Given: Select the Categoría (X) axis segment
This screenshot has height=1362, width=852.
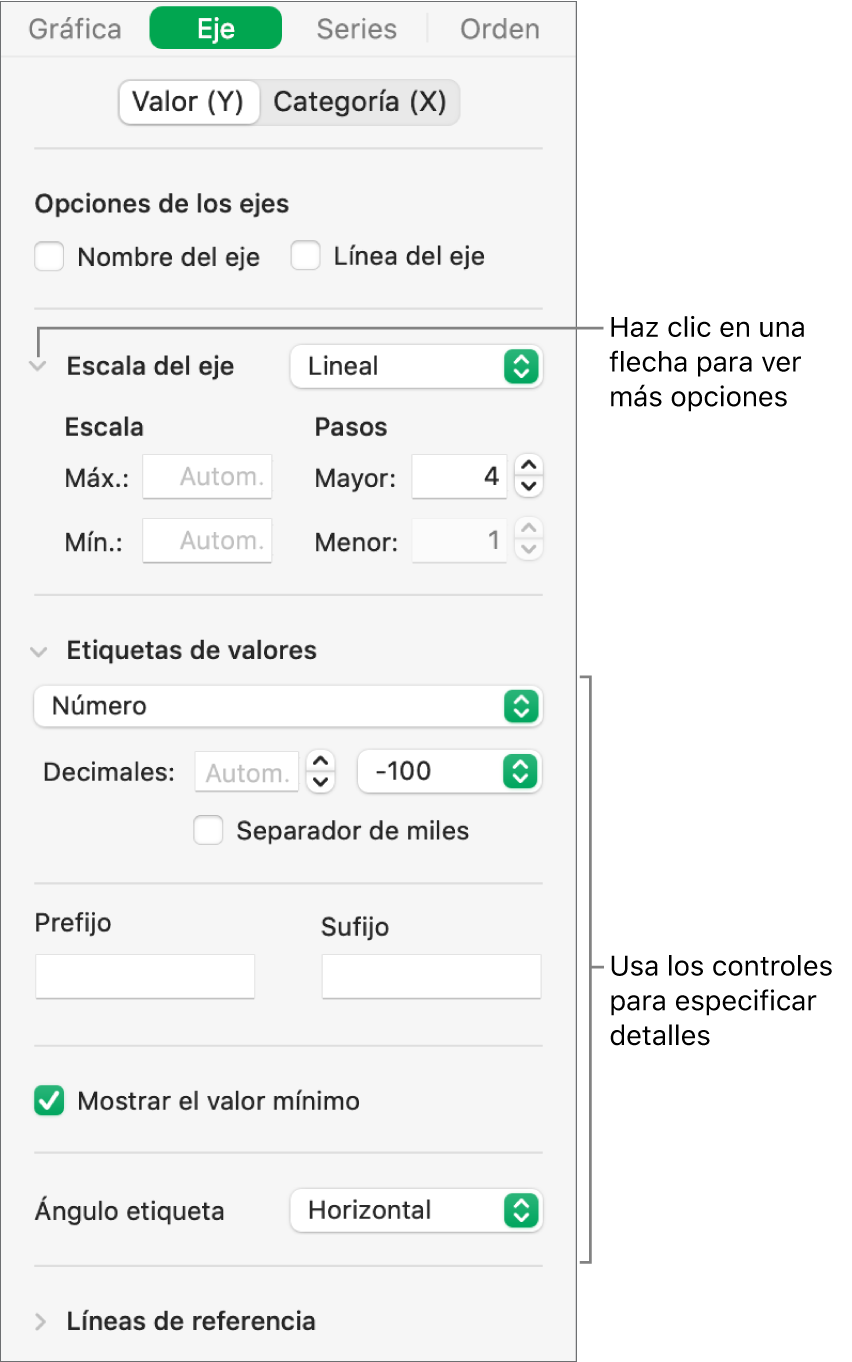Looking at the screenshot, I should coord(360,102).
